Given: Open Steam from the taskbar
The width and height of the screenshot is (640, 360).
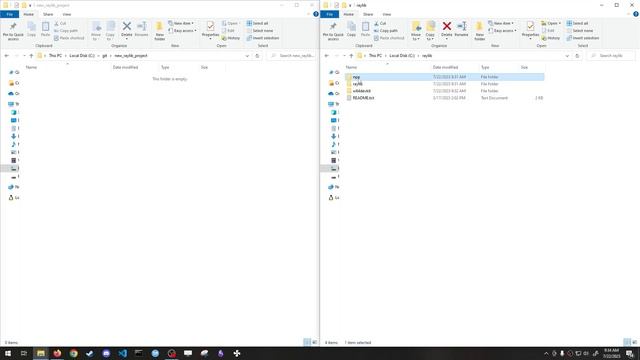Looking at the screenshot, I should click(x=90, y=353).
